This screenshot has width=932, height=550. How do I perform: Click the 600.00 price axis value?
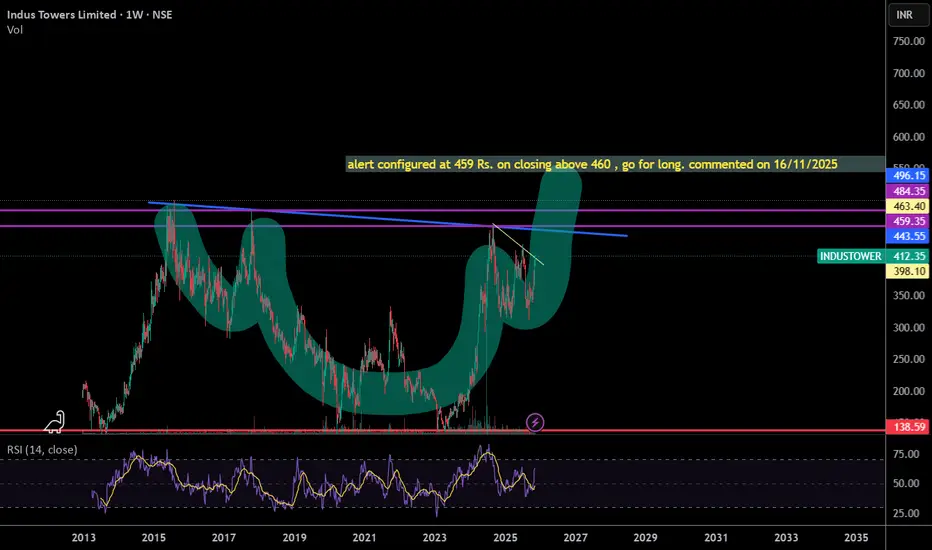(x=909, y=137)
